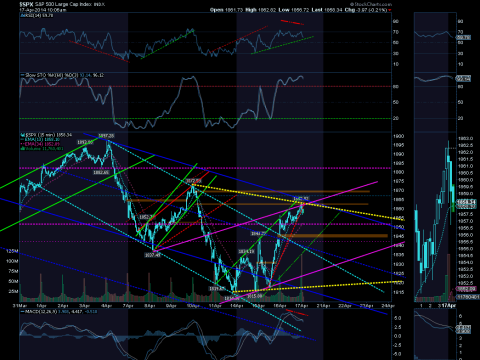Click the RSI(14) indicator label
The width and height of the screenshot is (480, 360).
pyautogui.click(x=37, y=16)
